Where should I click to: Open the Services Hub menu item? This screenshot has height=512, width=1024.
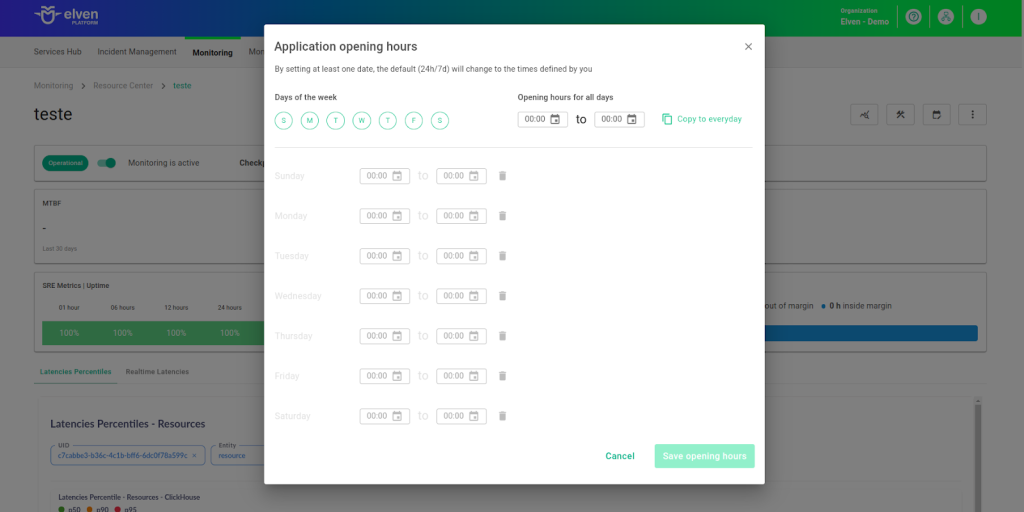coord(57,52)
